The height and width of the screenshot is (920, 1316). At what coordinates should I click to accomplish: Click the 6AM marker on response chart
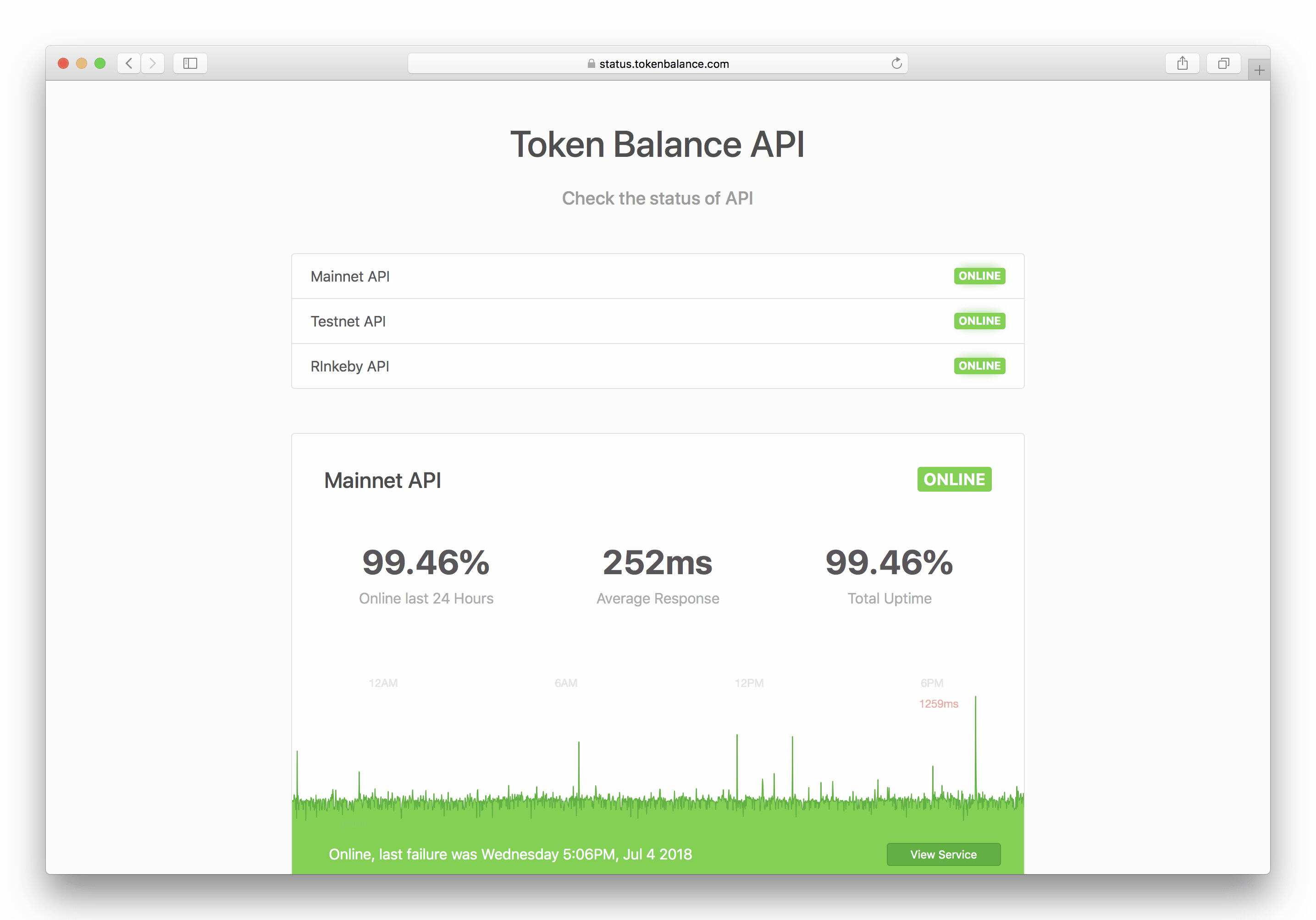point(566,683)
